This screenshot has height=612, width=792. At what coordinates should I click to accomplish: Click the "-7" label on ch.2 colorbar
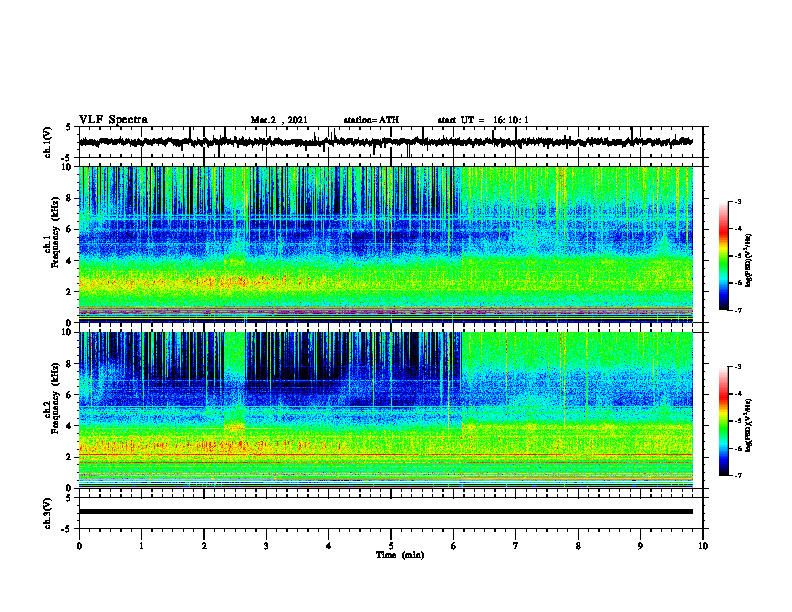click(738, 475)
